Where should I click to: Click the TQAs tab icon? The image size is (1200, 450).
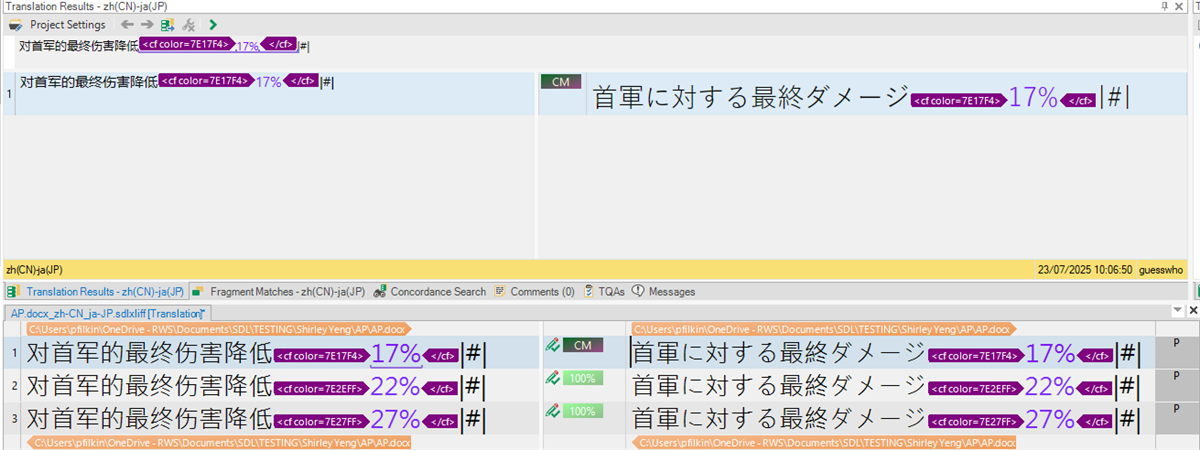[x=589, y=292]
